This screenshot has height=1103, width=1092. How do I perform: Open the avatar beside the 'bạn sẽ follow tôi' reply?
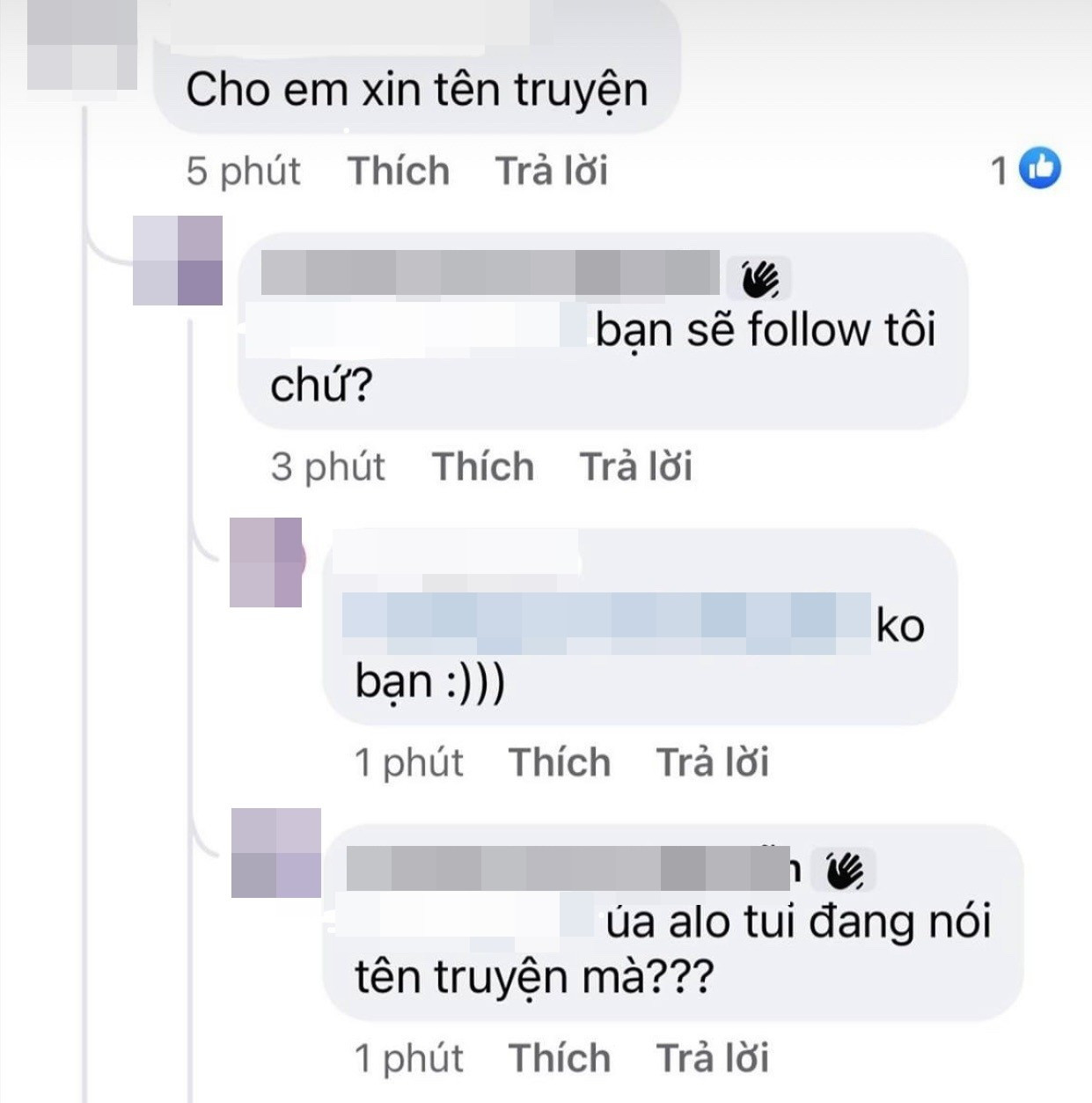178,261
